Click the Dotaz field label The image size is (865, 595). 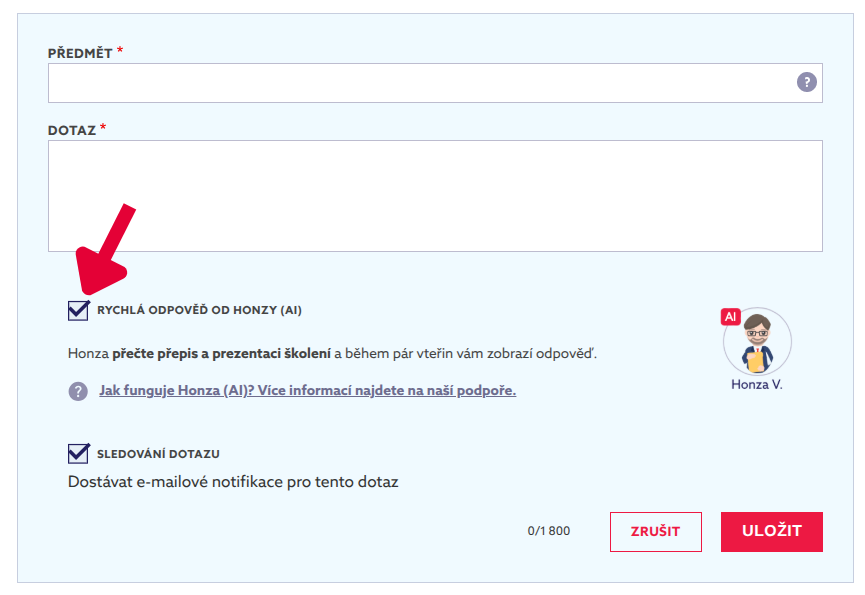pyautogui.click(x=72, y=130)
